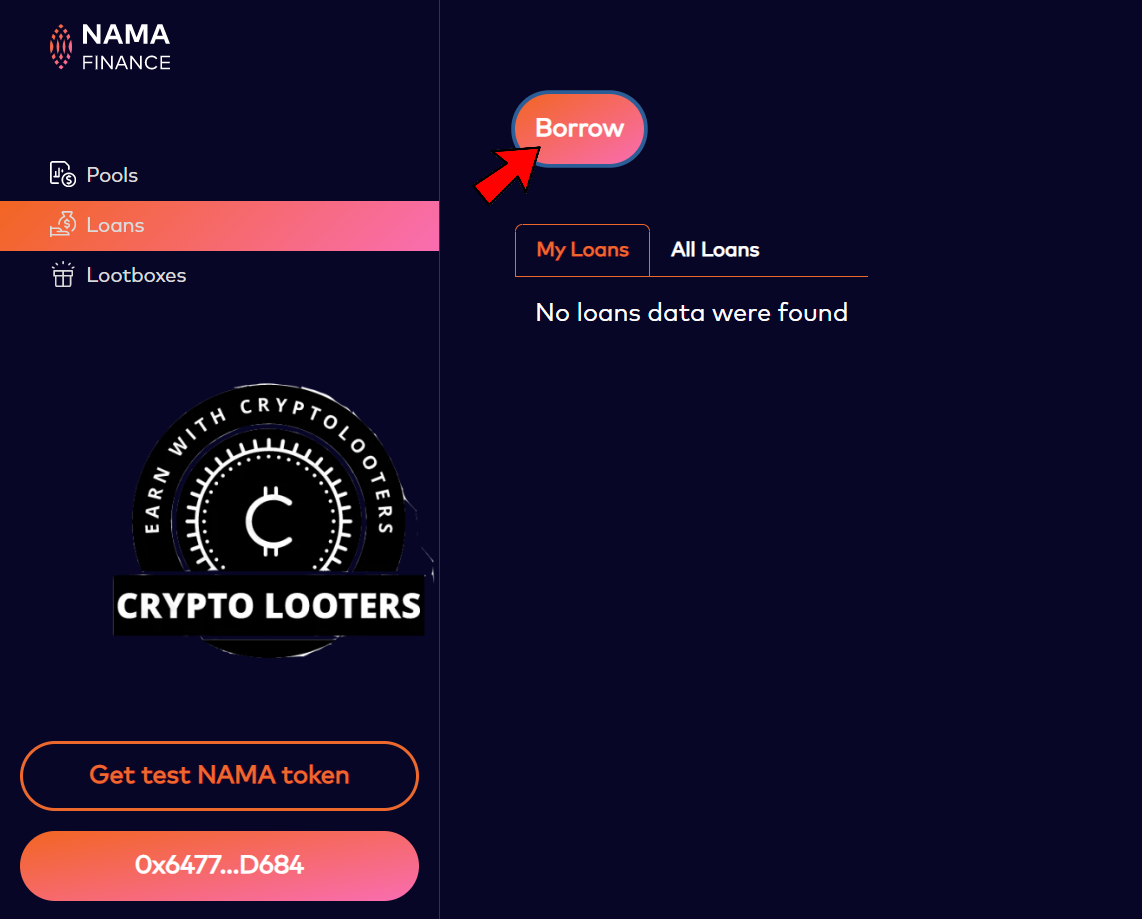
Task: Click the CRYPTO LOOTERS banner text
Action: pyautogui.click(x=268, y=605)
